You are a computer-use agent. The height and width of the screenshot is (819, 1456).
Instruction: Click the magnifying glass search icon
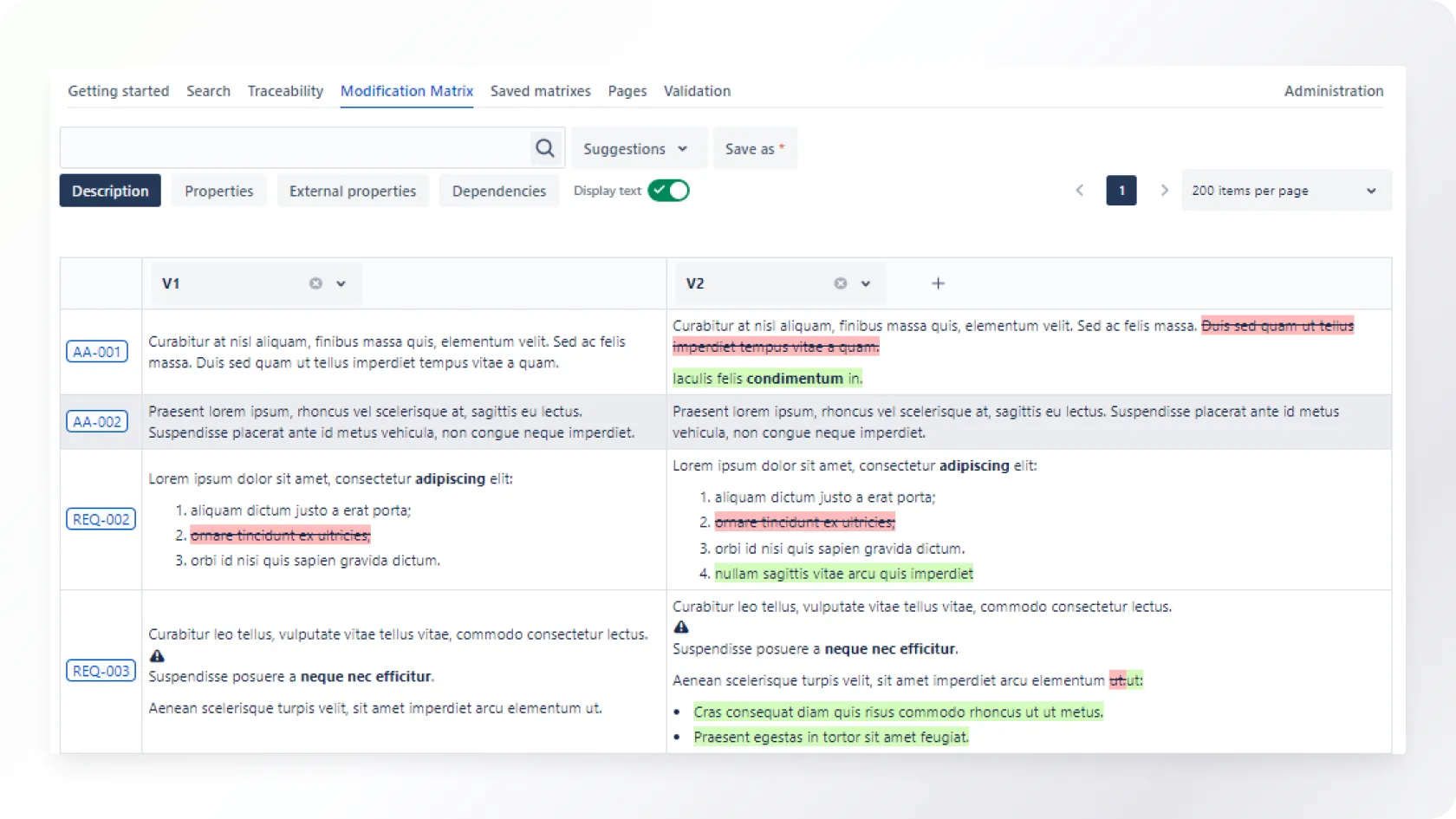544,148
